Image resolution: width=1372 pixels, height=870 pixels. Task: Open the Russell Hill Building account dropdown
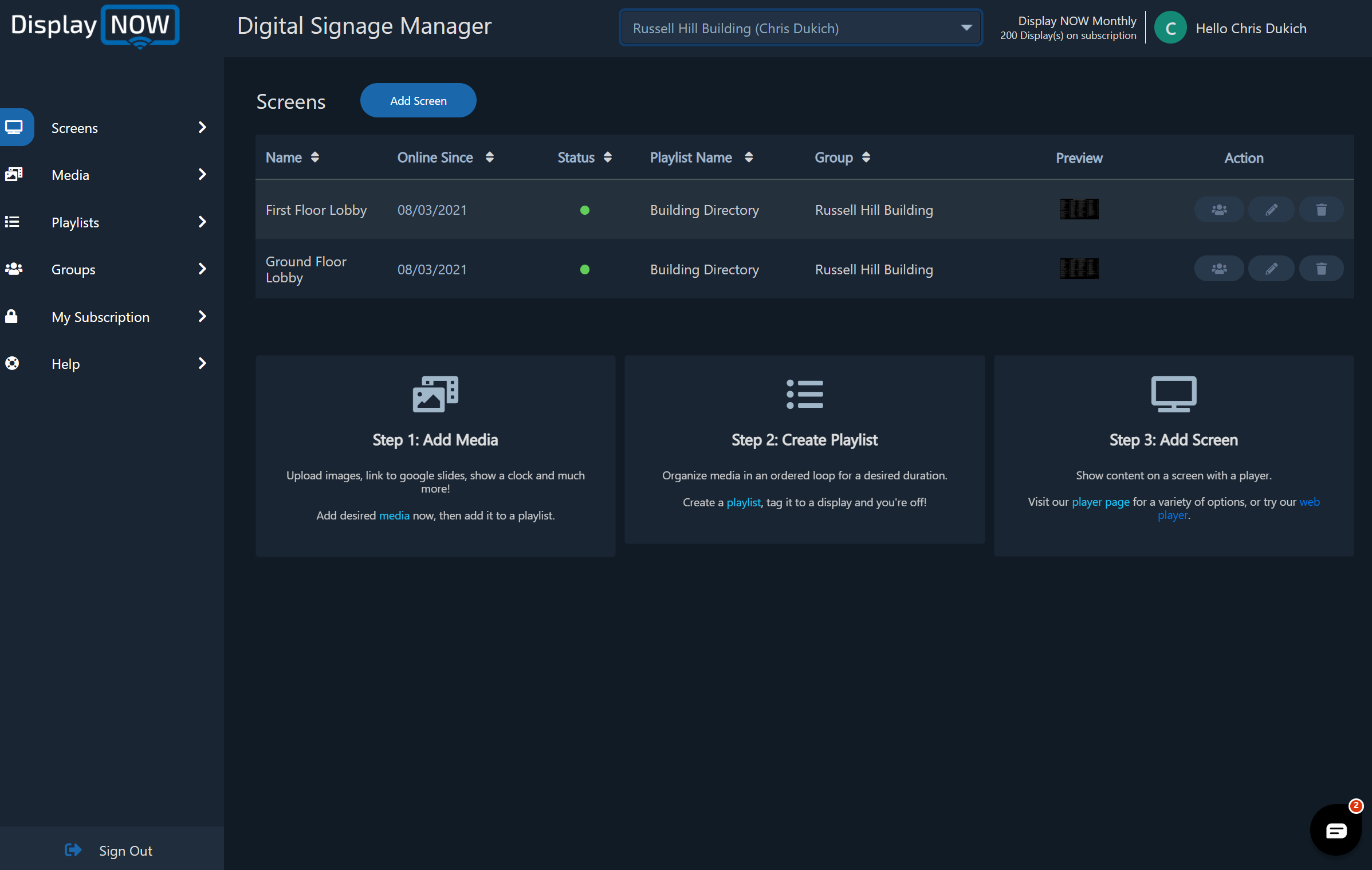pos(800,28)
